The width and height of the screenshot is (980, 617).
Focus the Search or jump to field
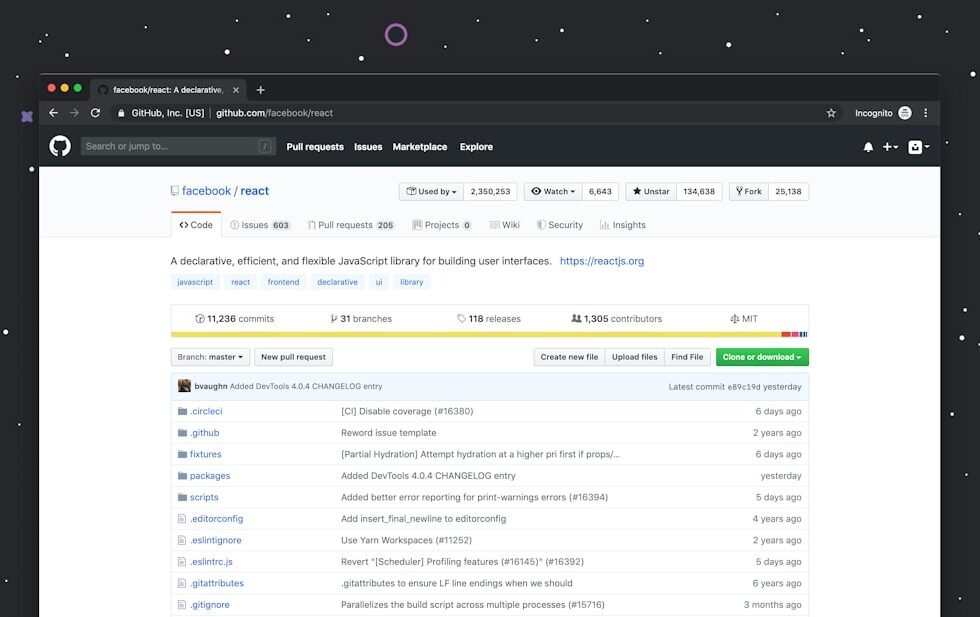(x=178, y=146)
